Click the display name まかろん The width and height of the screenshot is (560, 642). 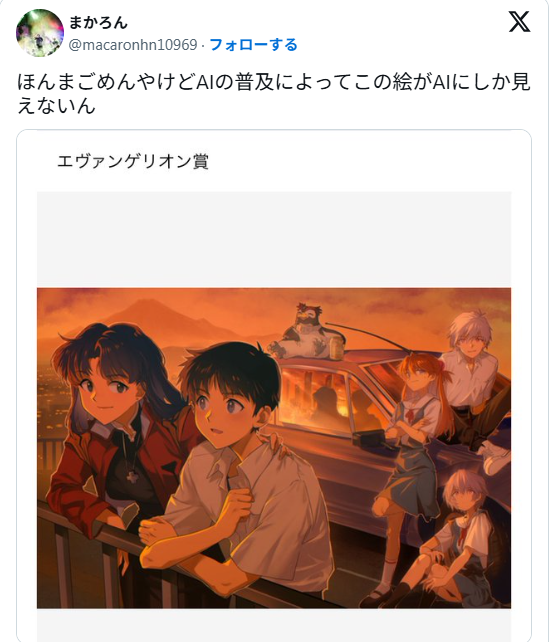[x=98, y=22]
